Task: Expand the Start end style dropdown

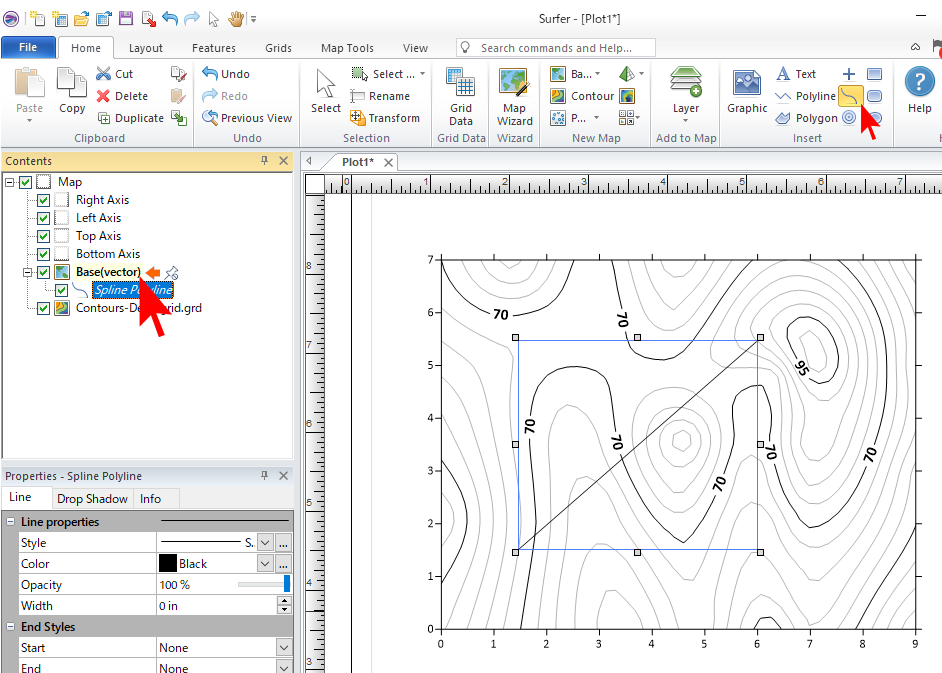Action: 284,648
